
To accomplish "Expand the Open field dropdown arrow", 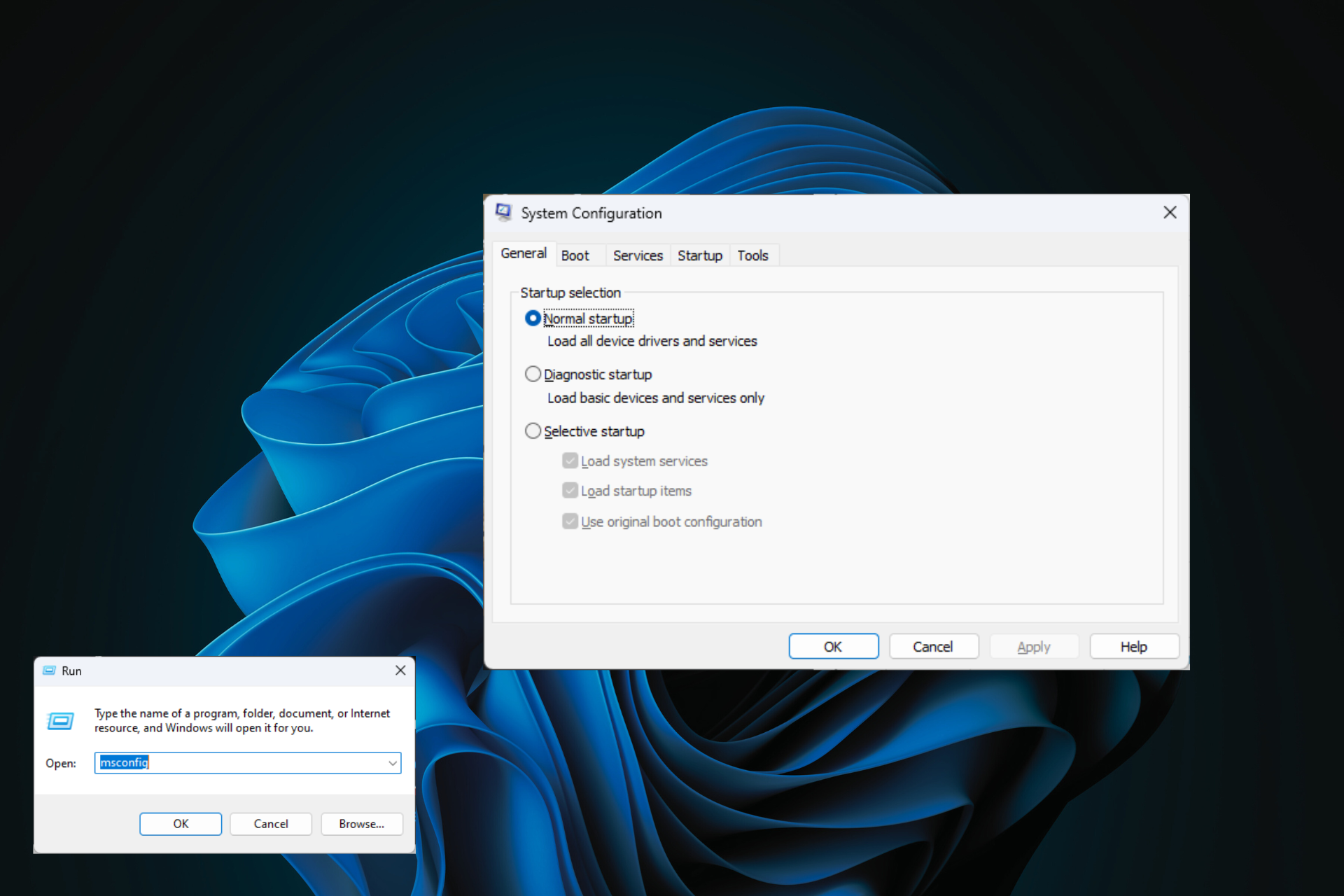I will click(x=393, y=763).
